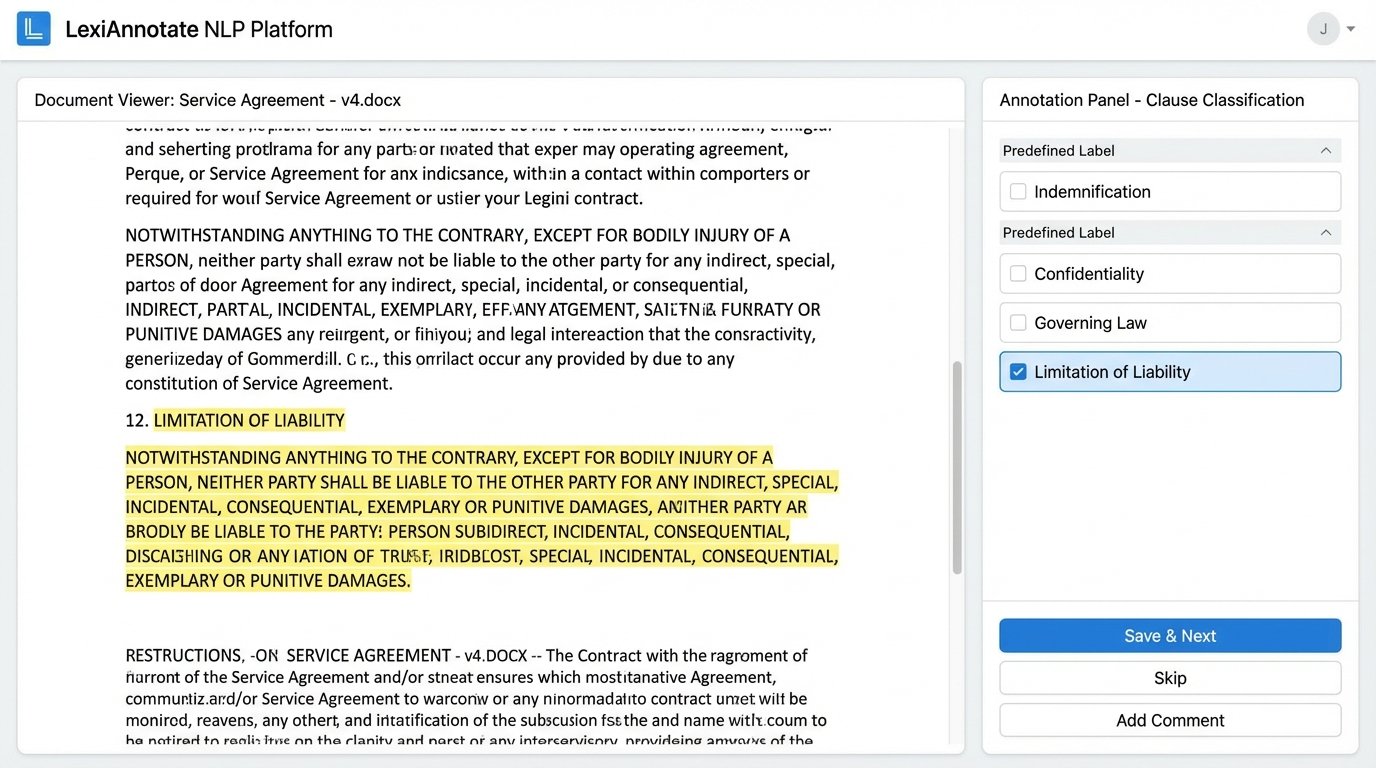Click Add Comment
Screen dimensions: 1376x768
1169,720
